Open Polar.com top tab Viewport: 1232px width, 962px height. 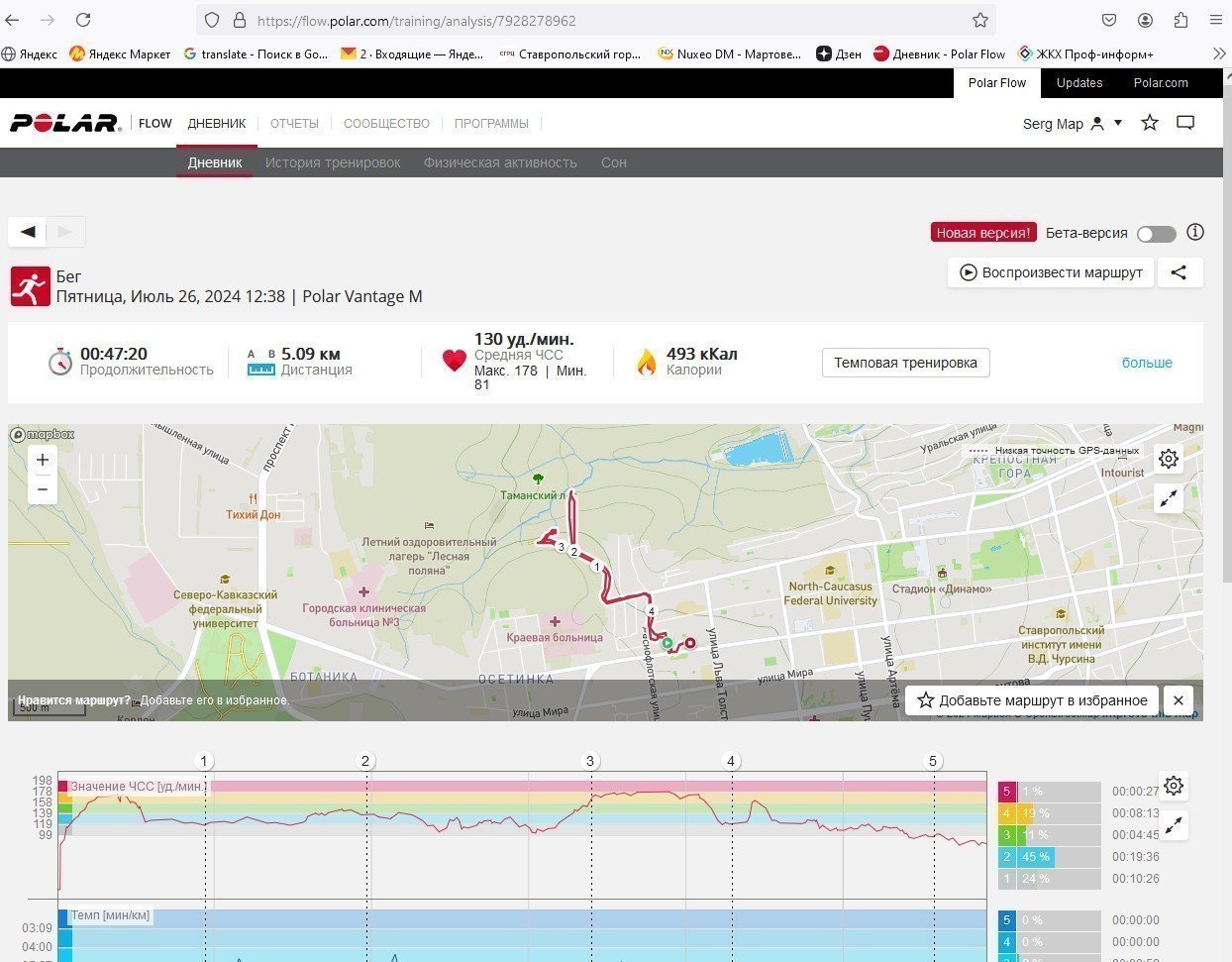click(x=1161, y=82)
